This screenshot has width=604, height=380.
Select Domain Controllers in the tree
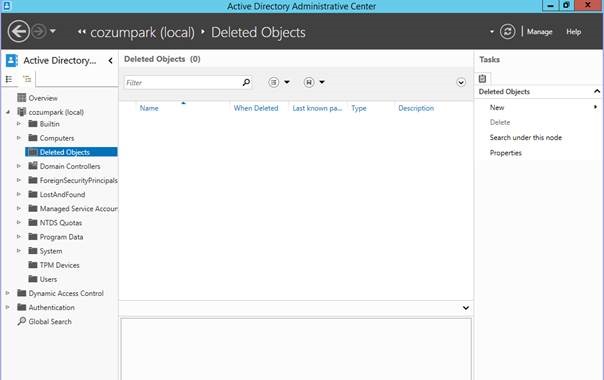[70, 166]
